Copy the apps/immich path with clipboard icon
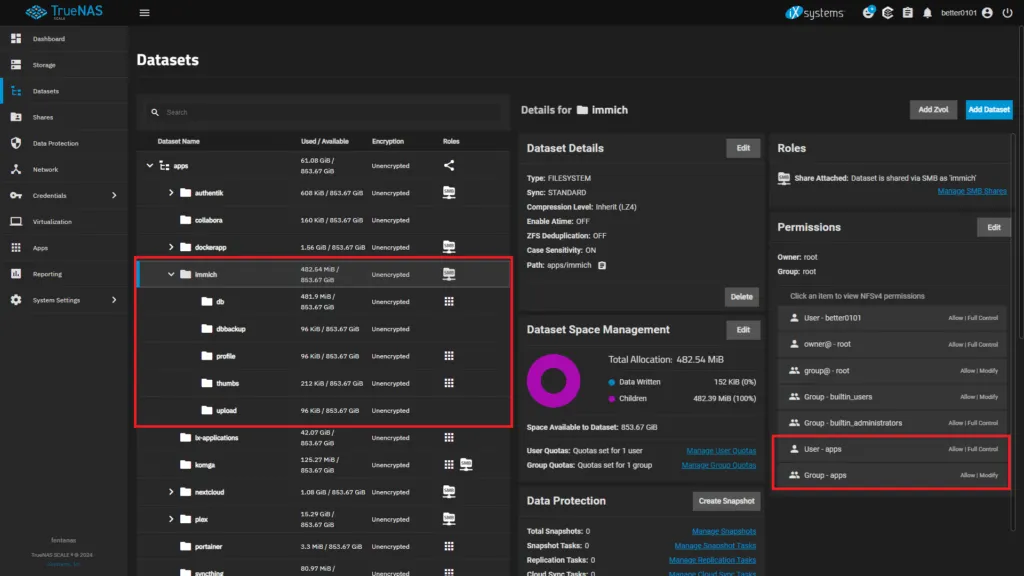1024x576 pixels. pyautogui.click(x=602, y=265)
